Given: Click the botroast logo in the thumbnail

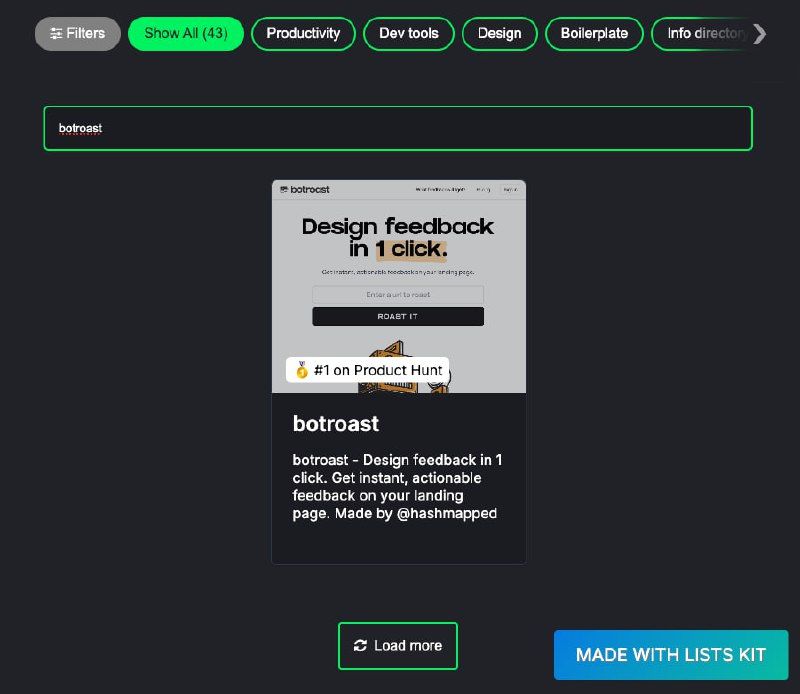Looking at the screenshot, I should coord(305,189).
